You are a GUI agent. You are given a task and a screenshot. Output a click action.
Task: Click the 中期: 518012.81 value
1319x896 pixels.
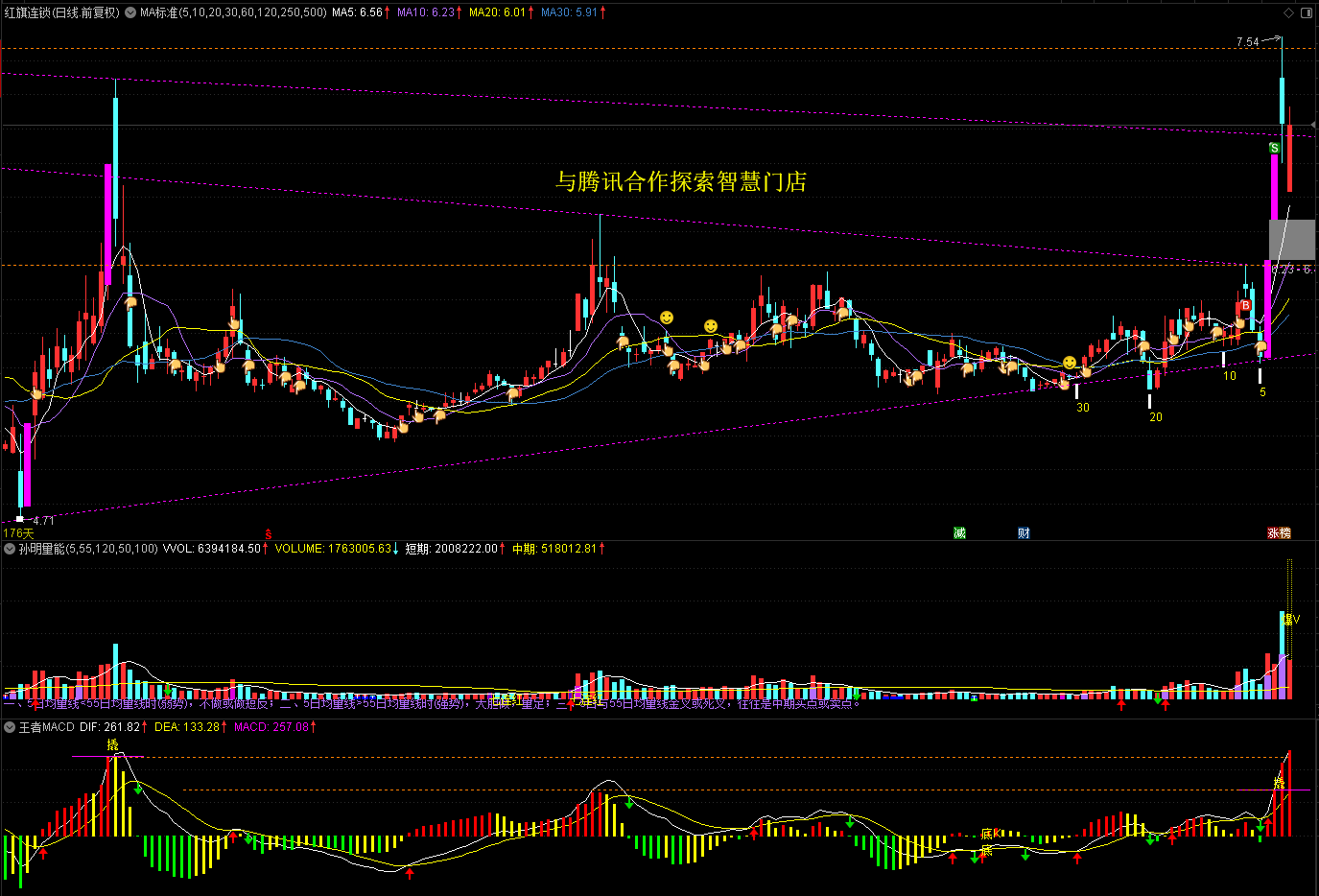click(554, 549)
